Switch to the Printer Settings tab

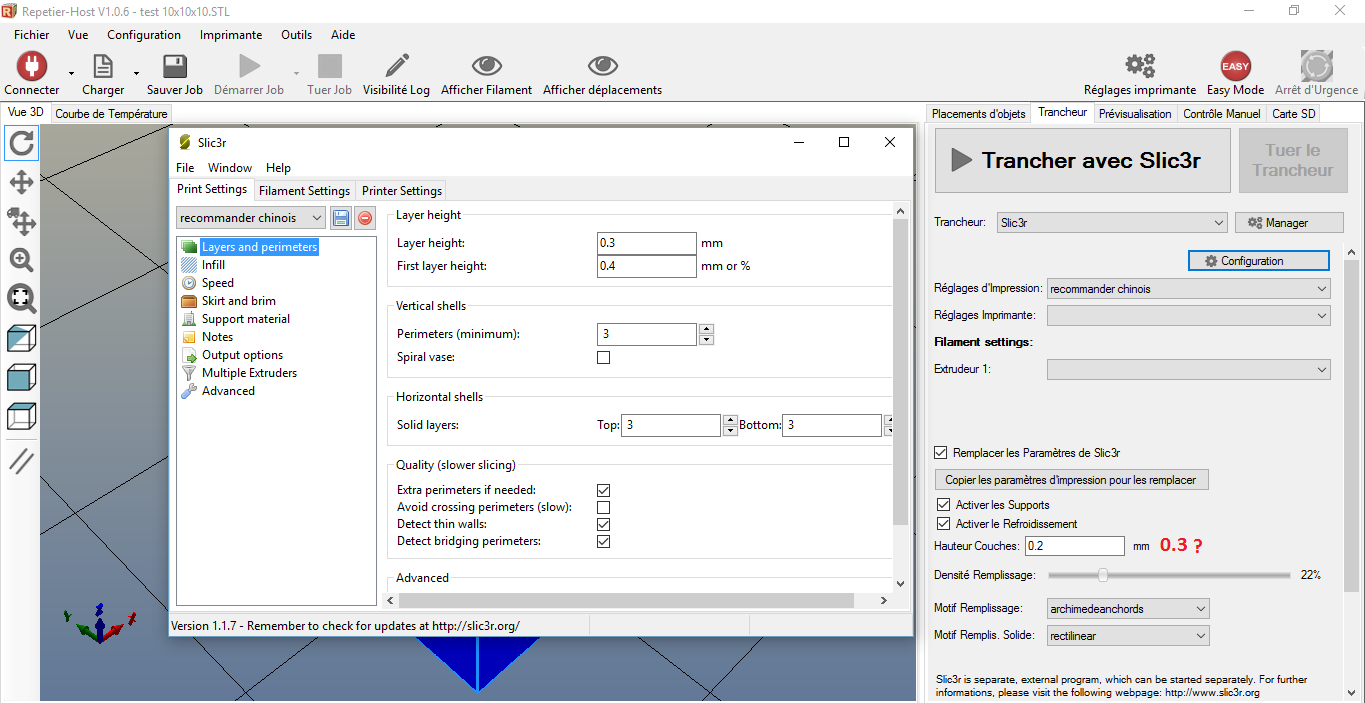click(402, 190)
